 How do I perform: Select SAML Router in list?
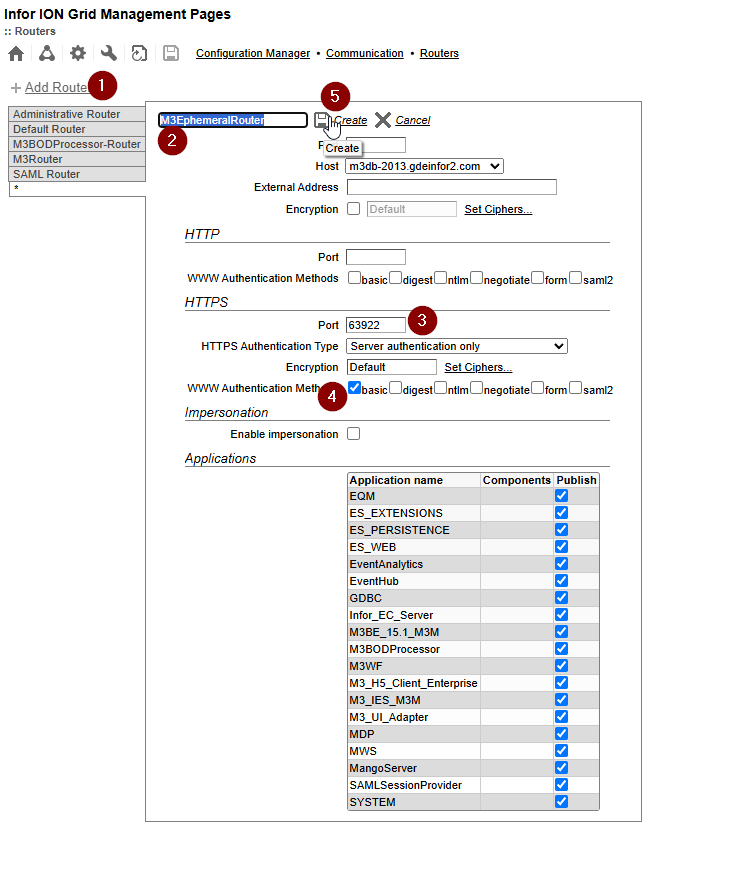pos(77,174)
